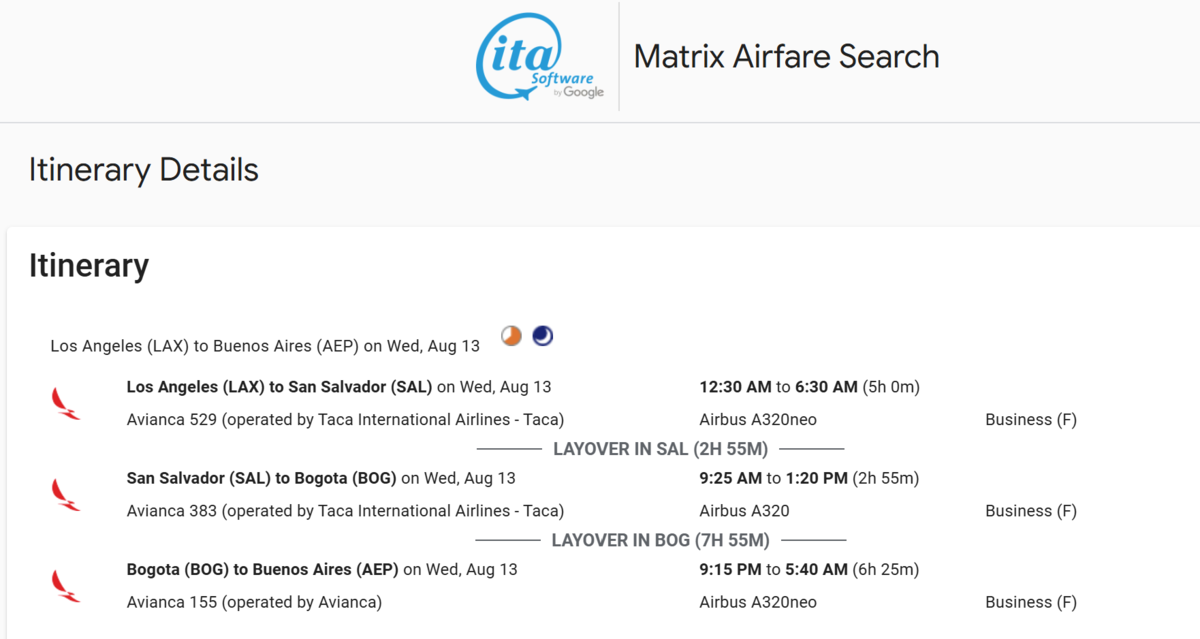Click the dark blue overnight flight indicator icon

coord(543,336)
